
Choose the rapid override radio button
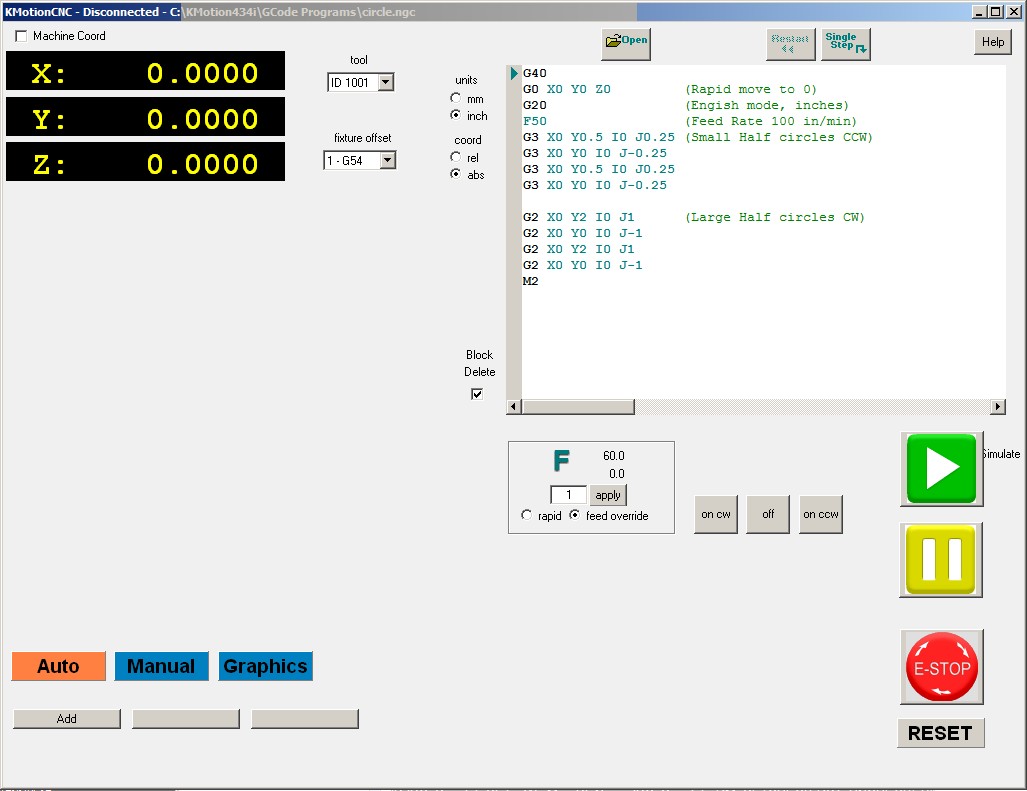pyautogui.click(x=527, y=516)
